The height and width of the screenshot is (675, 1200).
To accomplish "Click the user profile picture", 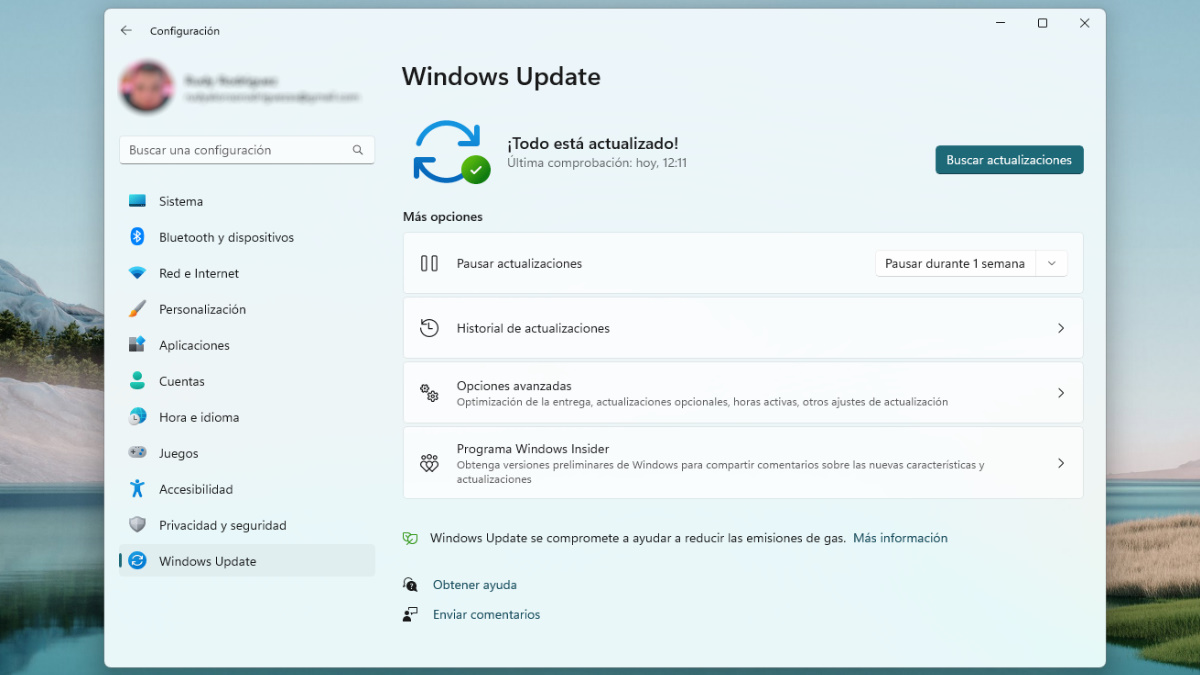I will click(147, 87).
